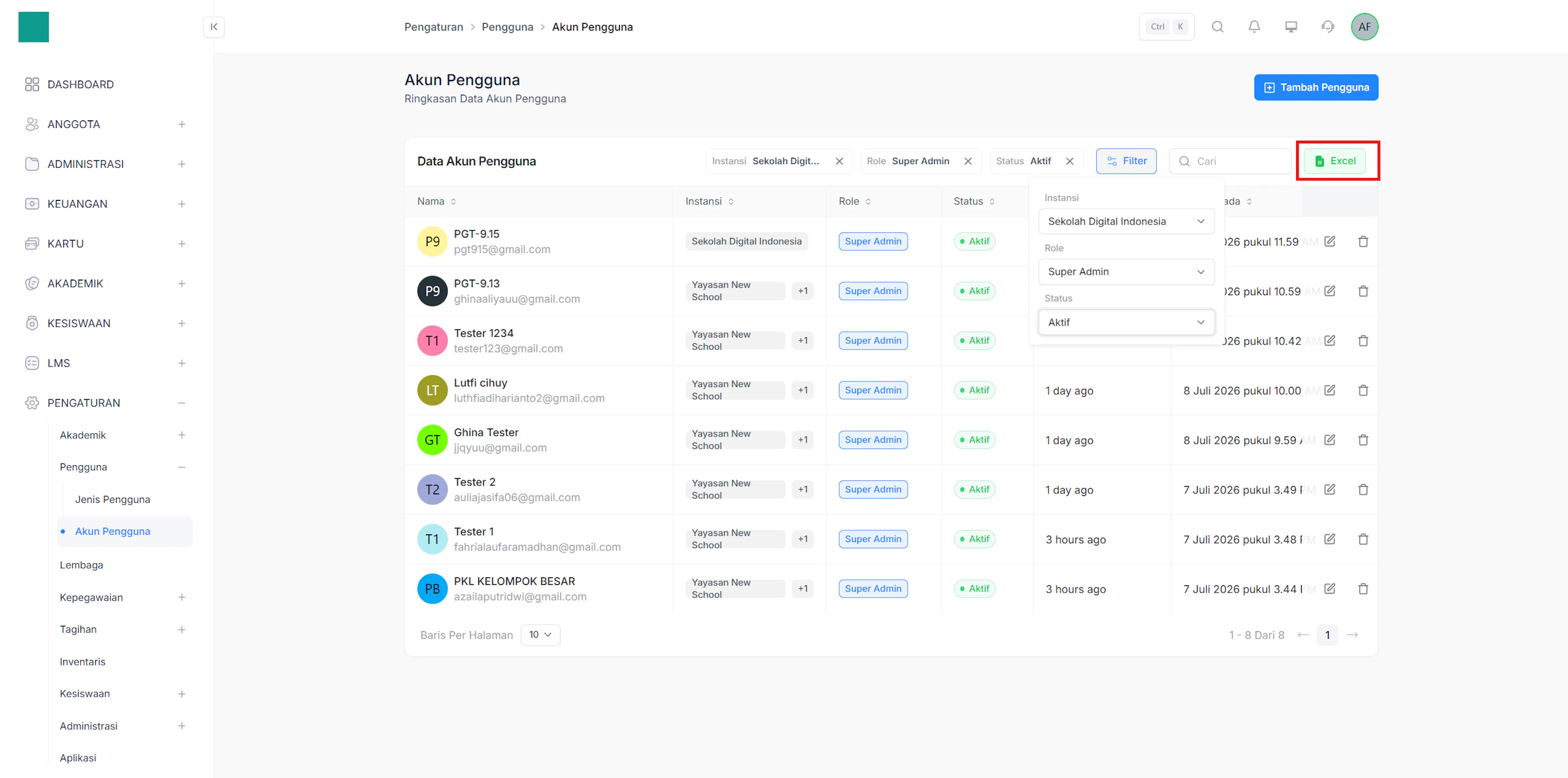
Task: Edit the Tester 1234 user row
Action: pyautogui.click(x=1330, y=341)
